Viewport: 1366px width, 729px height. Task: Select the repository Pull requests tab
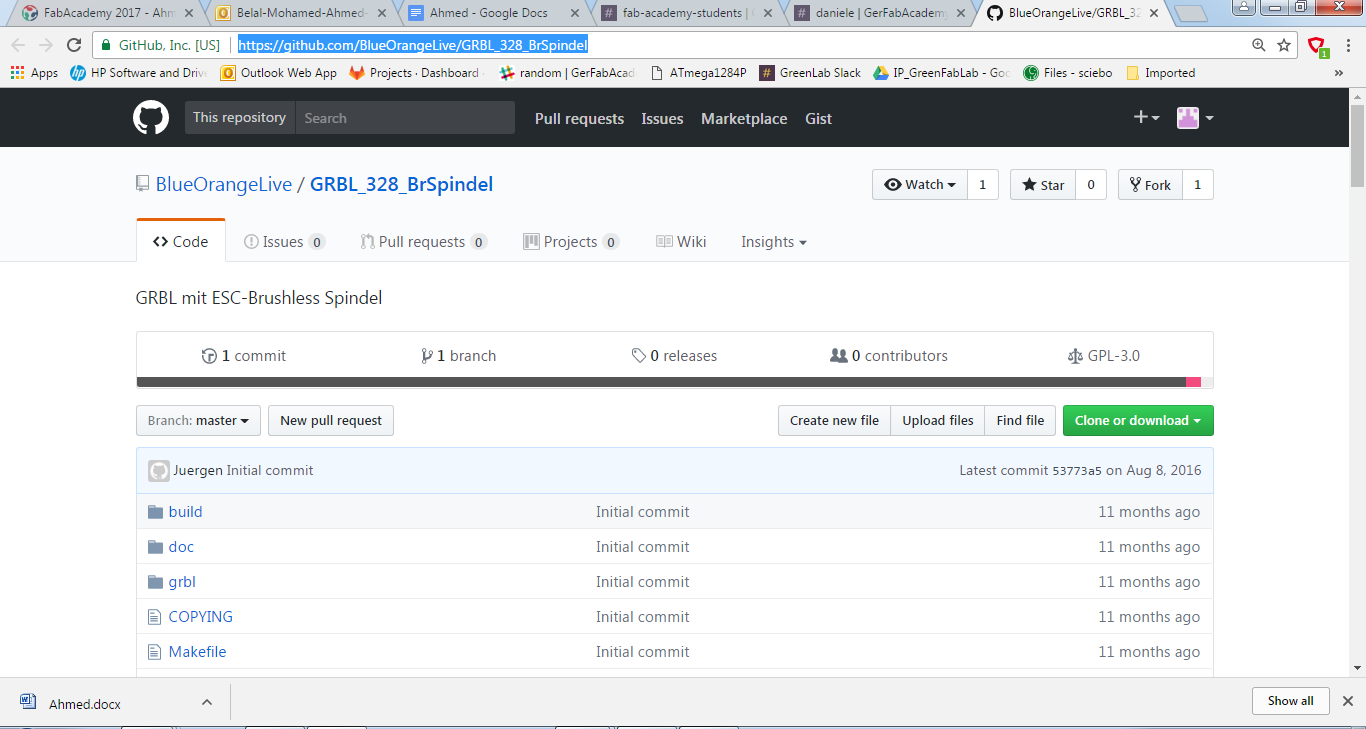(x=423, y=242)
